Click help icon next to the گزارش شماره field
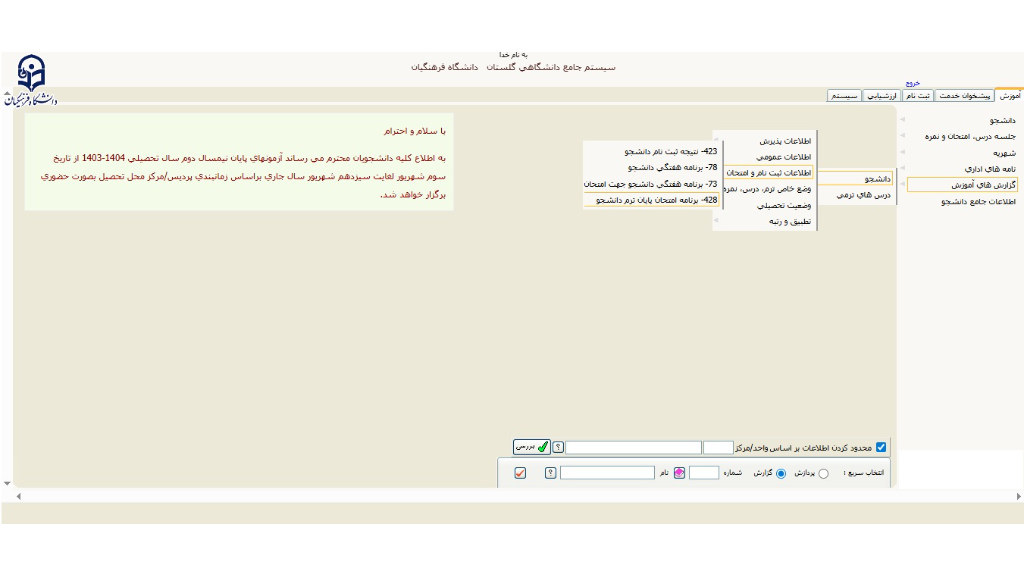The image size is (1024, 576). point(548,472)
